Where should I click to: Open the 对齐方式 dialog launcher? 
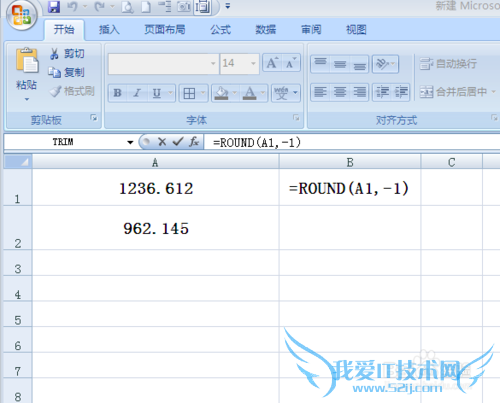tap(494, 117)
